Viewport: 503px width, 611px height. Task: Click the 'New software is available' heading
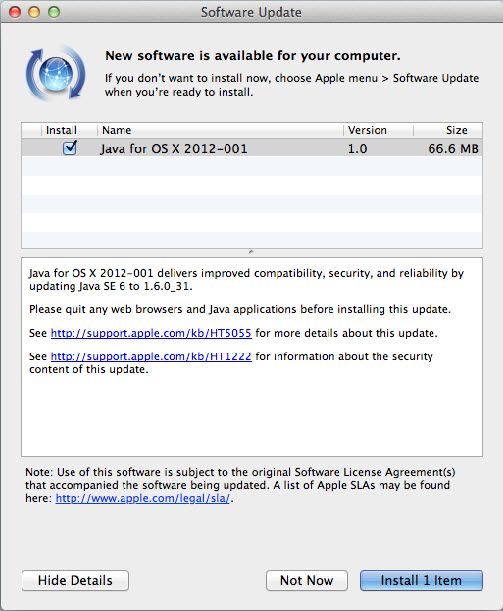253,56
